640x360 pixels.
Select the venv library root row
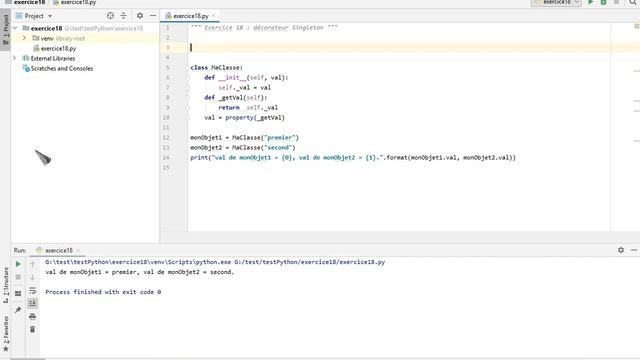(x=84, y=38)
